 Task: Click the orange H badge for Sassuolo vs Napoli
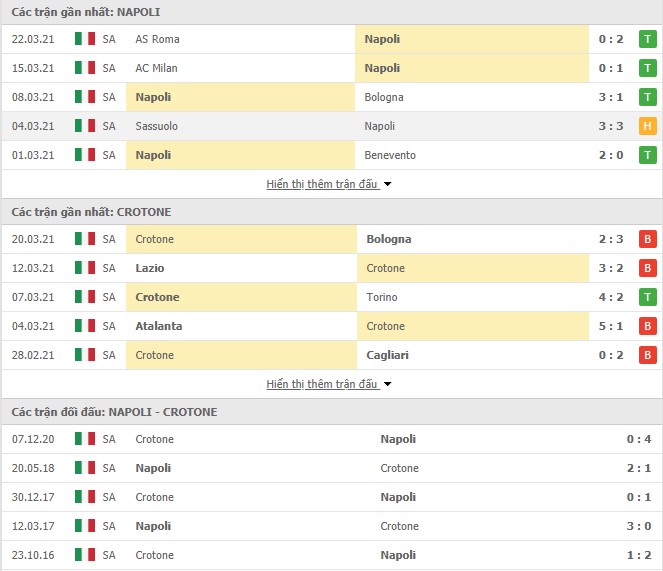tap(647, 126)
